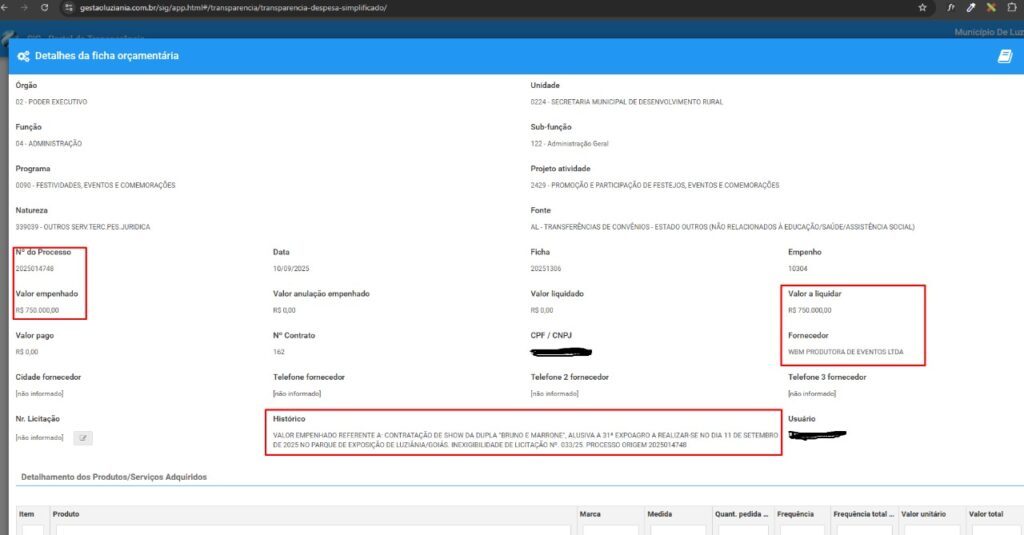Screen dimensions: 1024x535
Task: Bookmark this page with the star icon
Action: coord(922,7)
